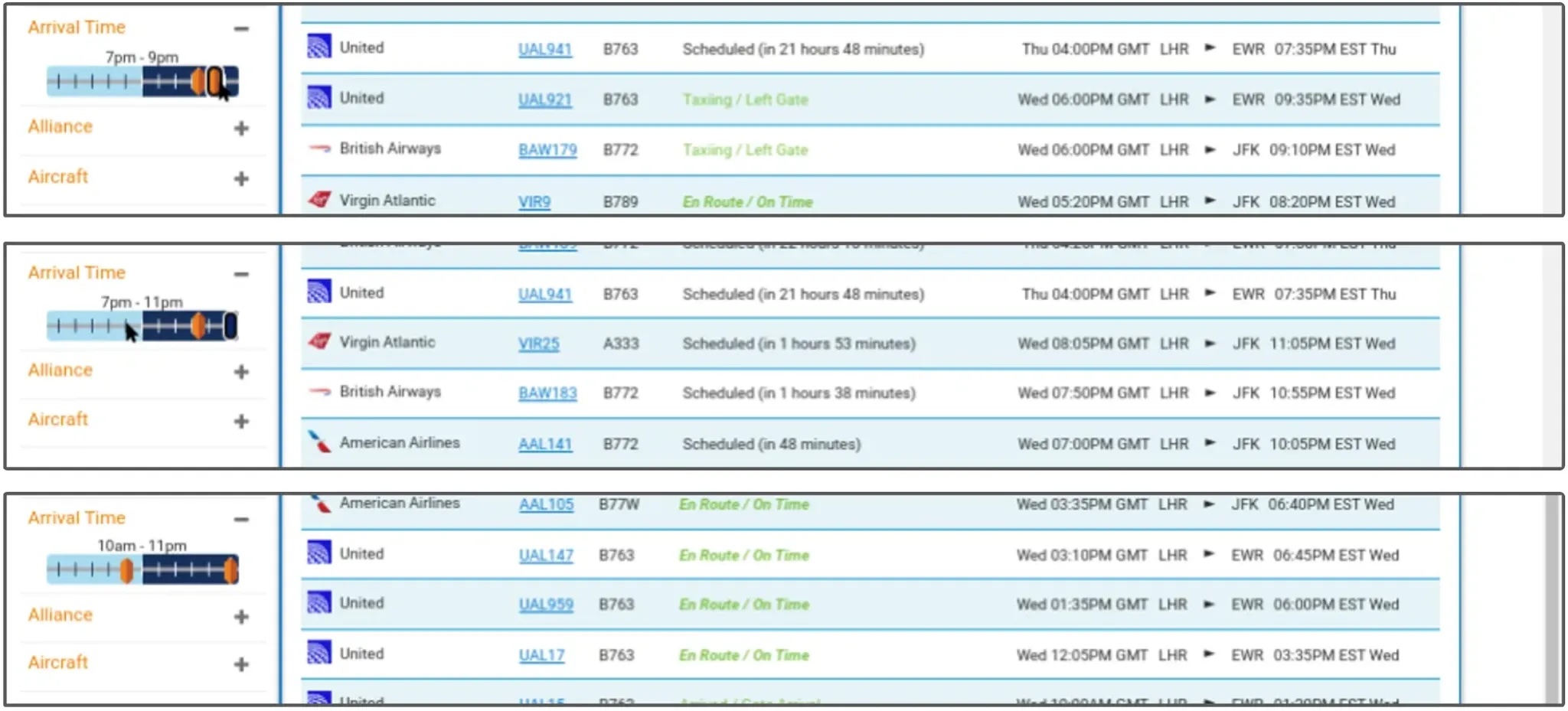Image resolution: width=1568 pixels, height=711 pixels.
Task: Click the route arrow in the UAL959 row
Action: [1209, 604]
